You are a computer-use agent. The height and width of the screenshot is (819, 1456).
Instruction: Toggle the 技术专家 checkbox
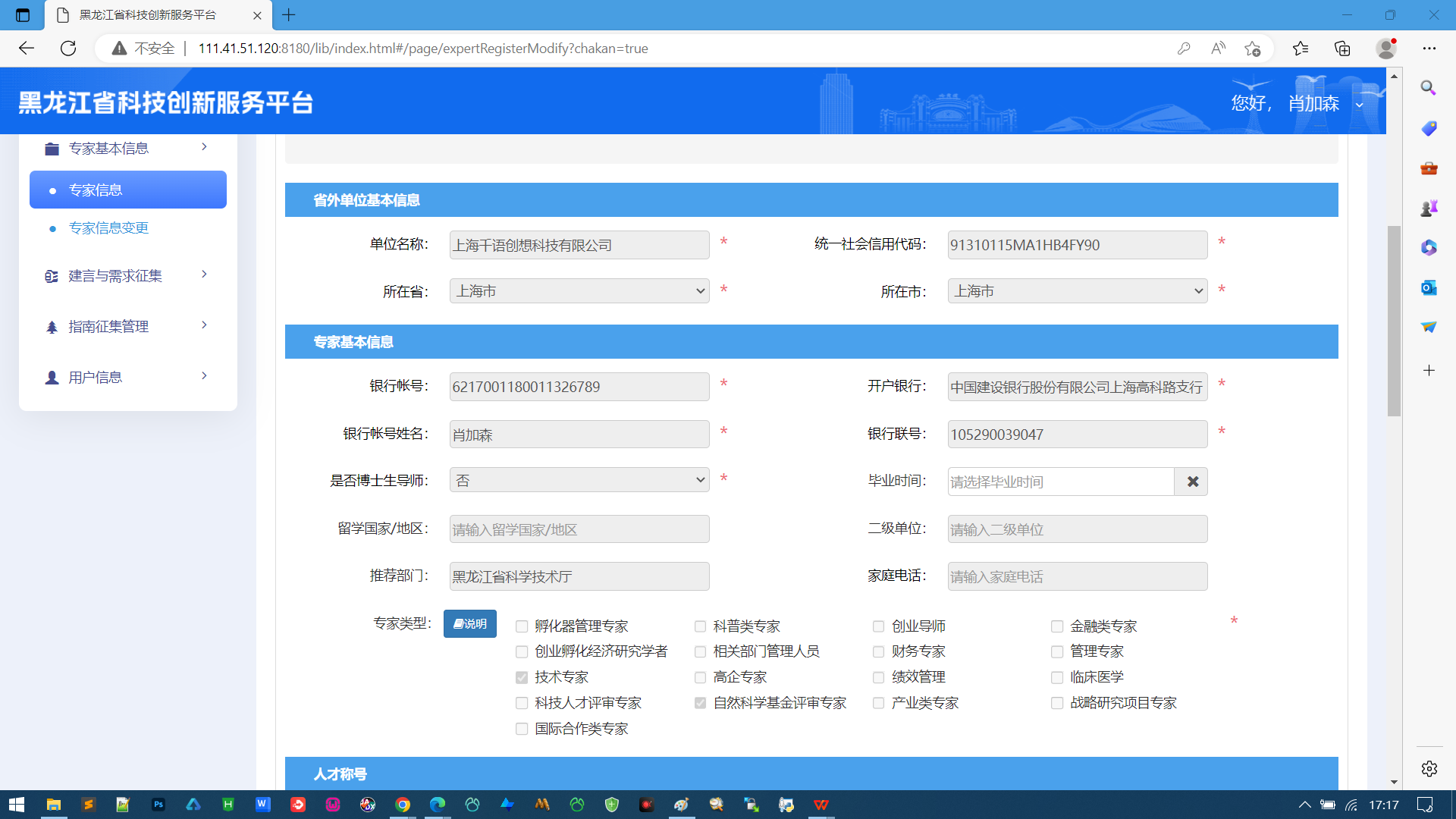[x=522, y=677]
